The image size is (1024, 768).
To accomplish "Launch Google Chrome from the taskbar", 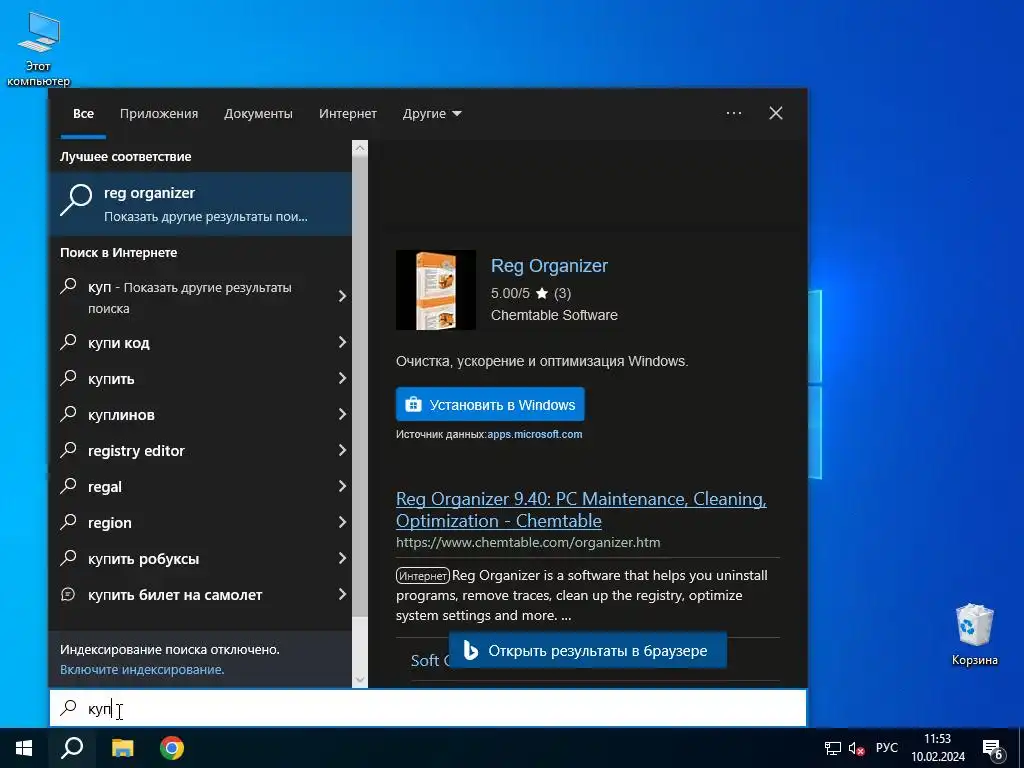I will coord(172,748).
